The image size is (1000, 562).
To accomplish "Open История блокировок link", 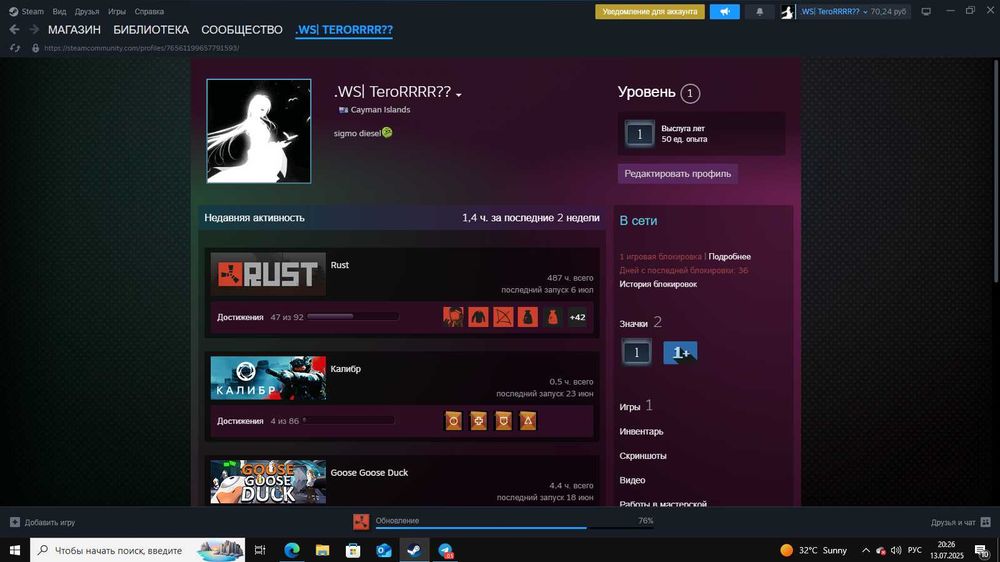I will (x=658, y=284).
